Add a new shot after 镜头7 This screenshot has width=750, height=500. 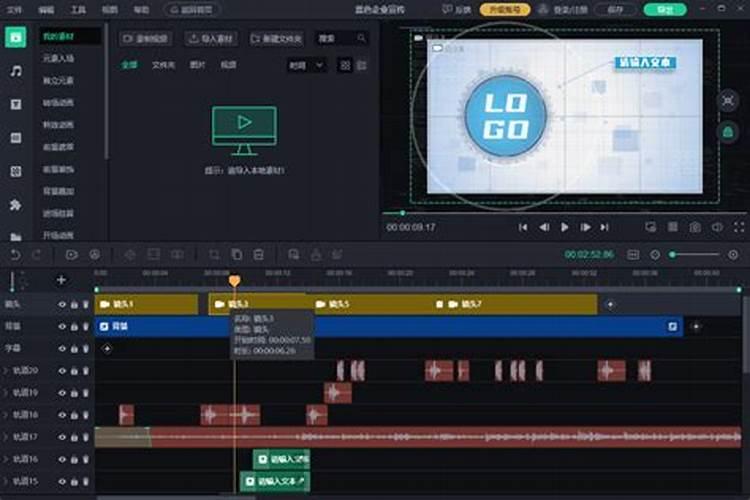pyautogui.click(x=610, y=304)
